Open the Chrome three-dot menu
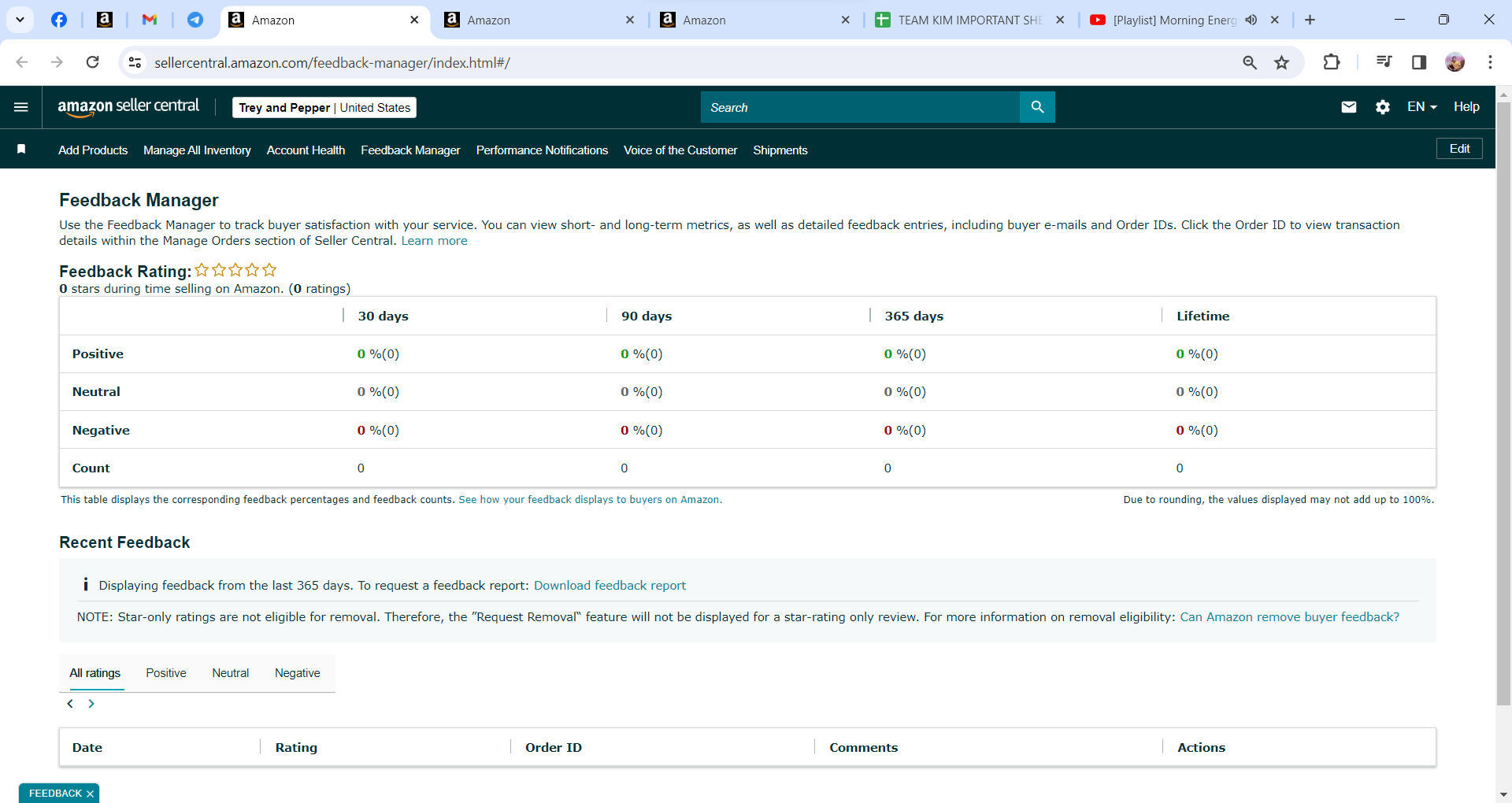This screenshot has width=1512, height=803. (x=1490, y=62)
